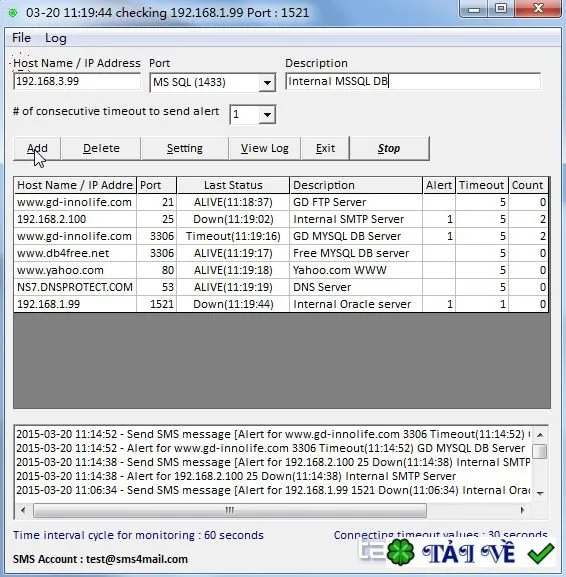
Task: Click the View Log button
Action: tap(265, 148)
